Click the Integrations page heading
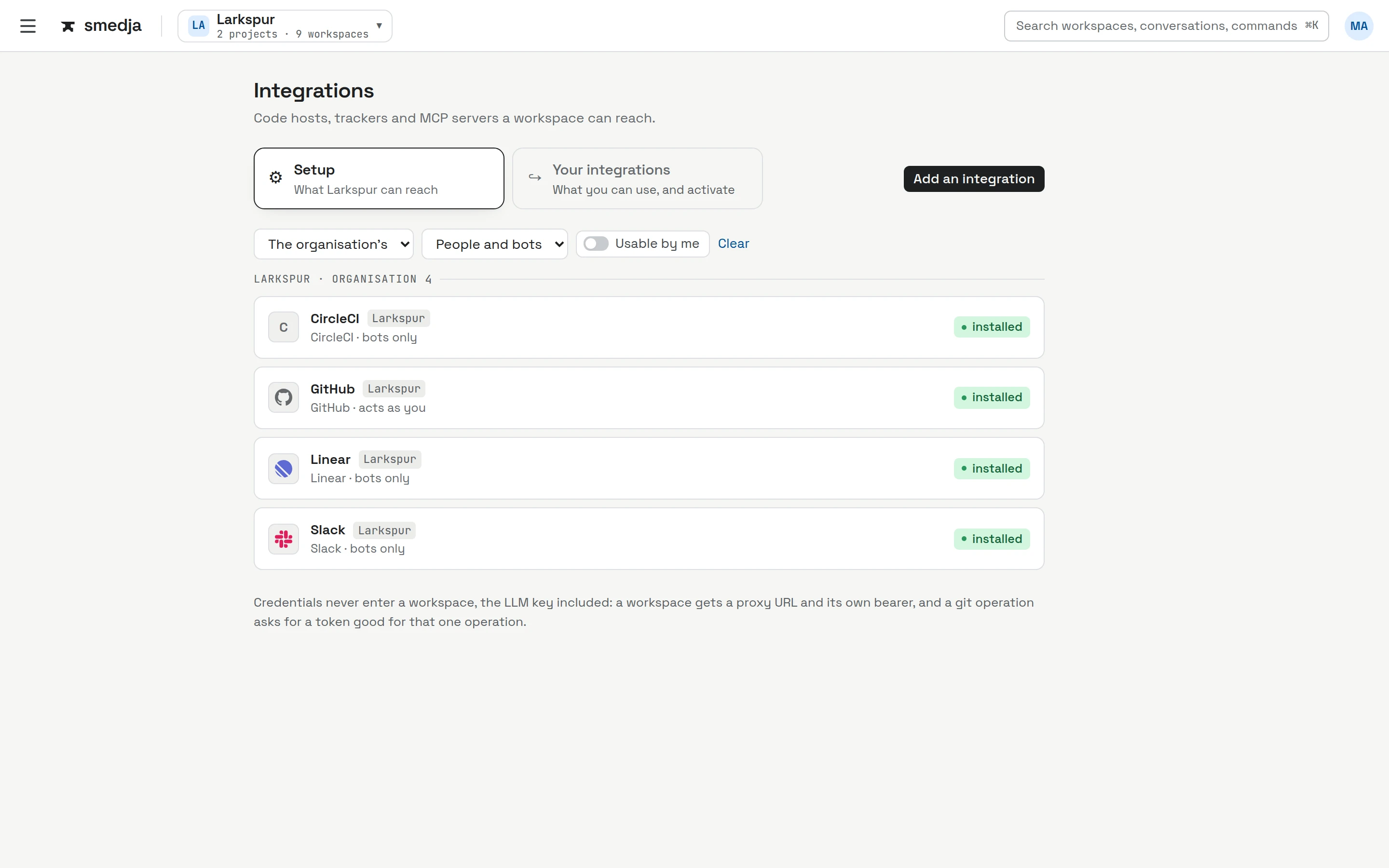This screenshot has height=868, width=1389. click(314, 91)
